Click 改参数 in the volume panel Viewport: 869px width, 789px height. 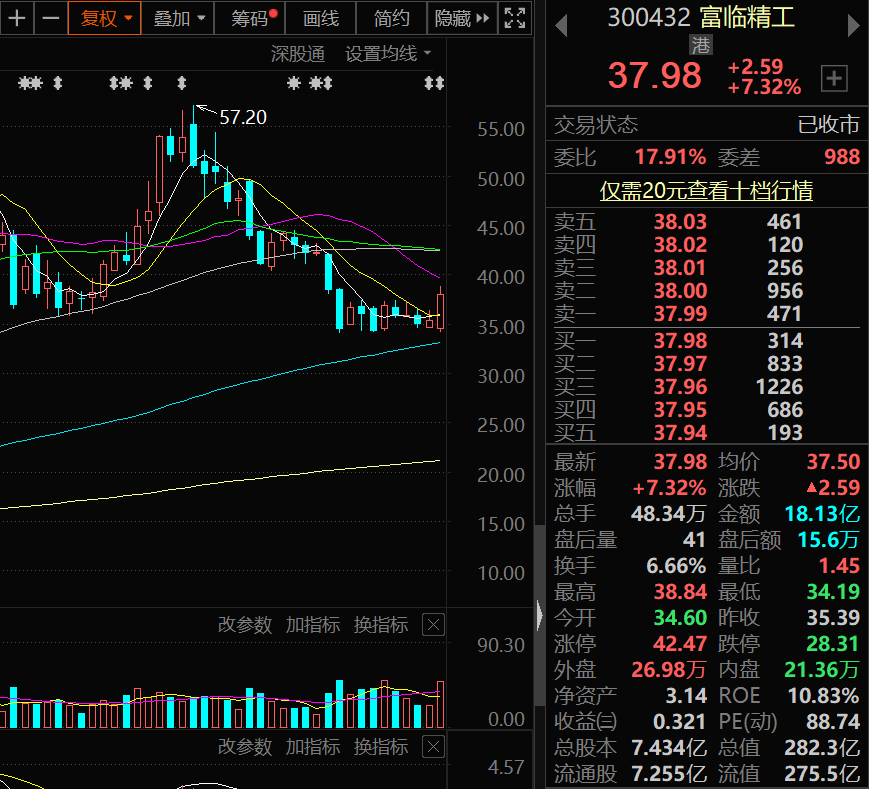pos(245,624)
